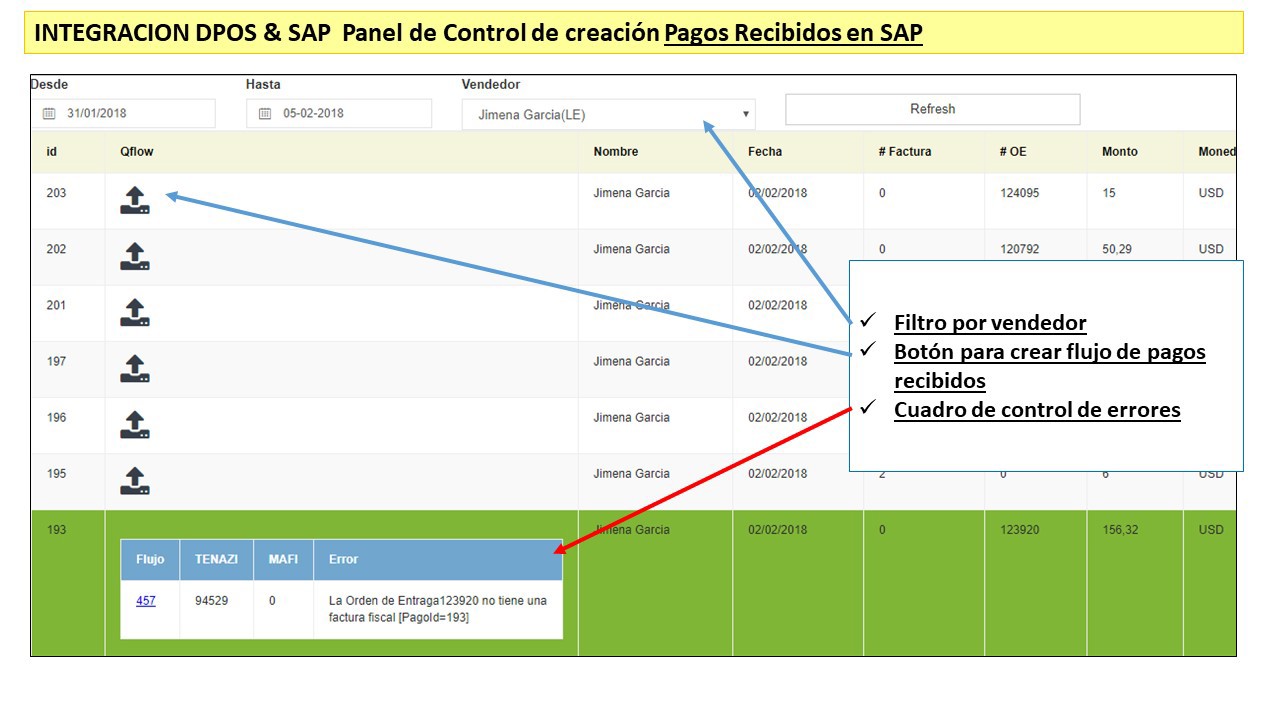This screenshot has height=720, width=1280.
Task: Click USD currency in row 202
Action: [1211, 249]
